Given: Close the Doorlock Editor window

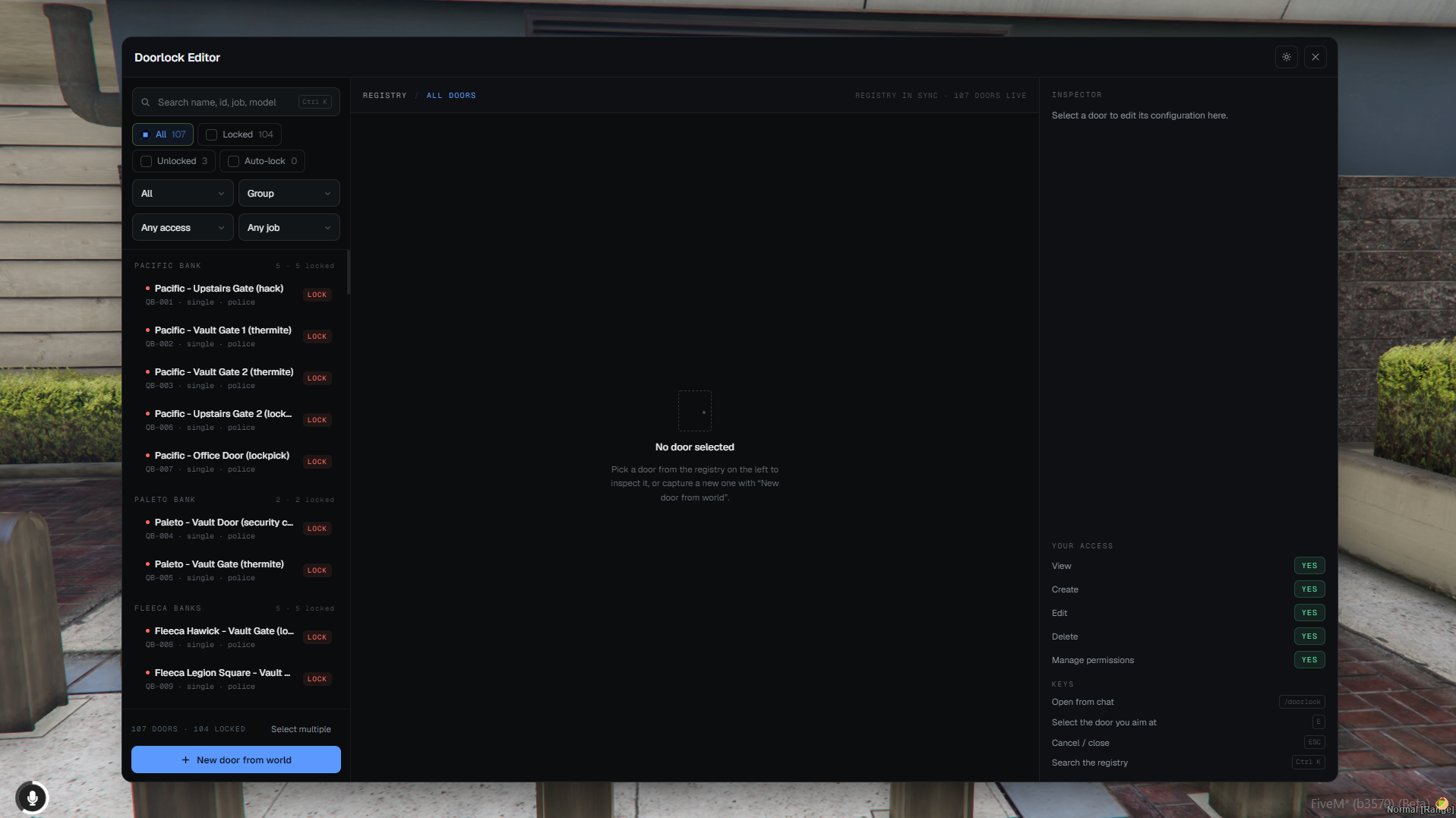Looking at the screenshot, I should click(x=1315, y=57).
